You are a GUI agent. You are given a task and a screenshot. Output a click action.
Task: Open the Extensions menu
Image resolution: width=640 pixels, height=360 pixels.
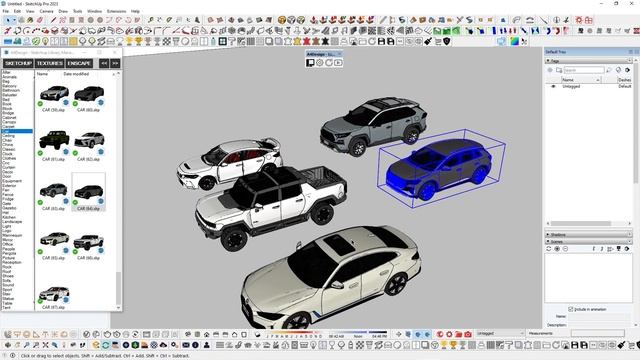116,11
